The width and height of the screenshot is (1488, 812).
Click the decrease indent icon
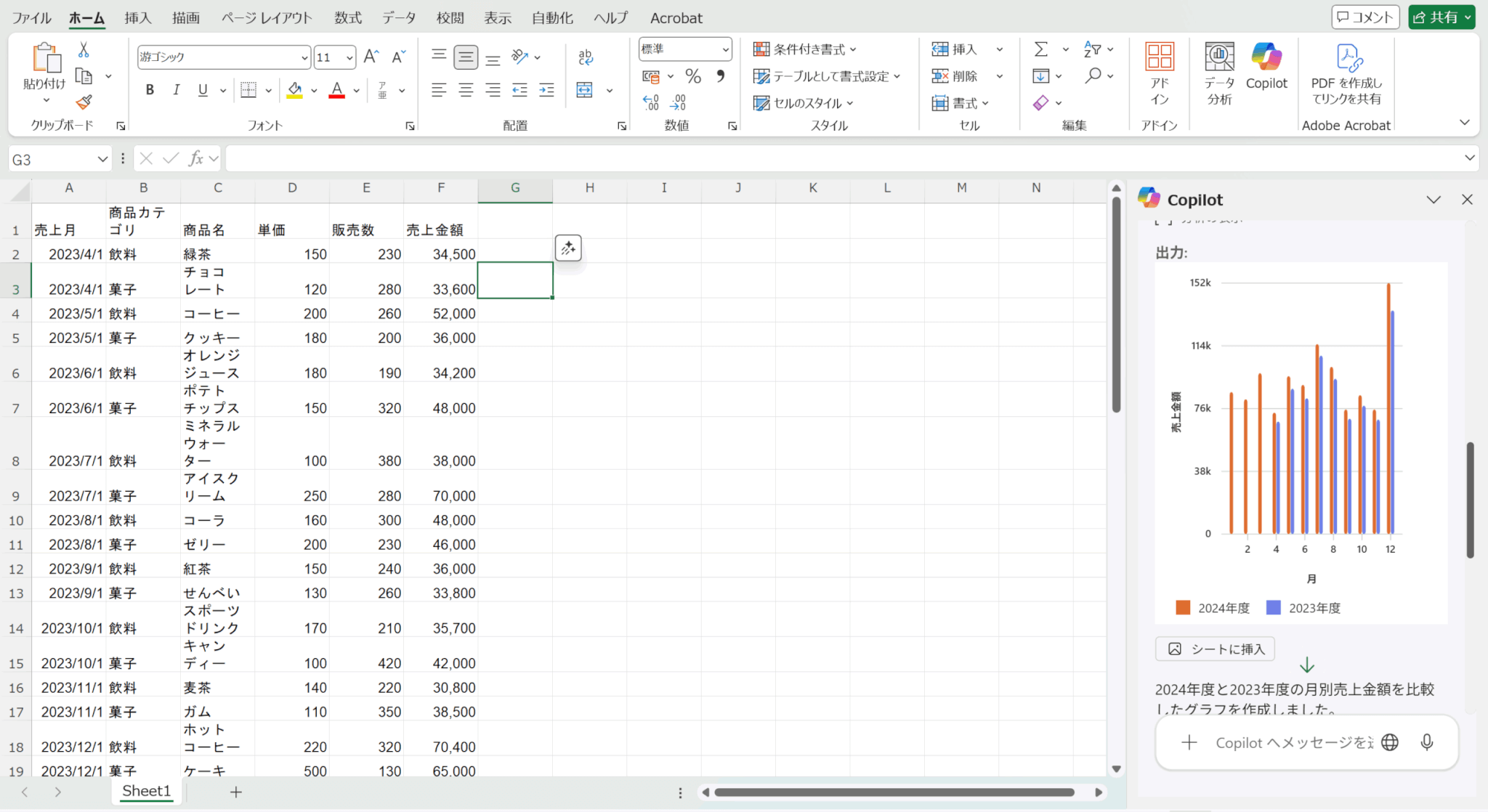pos(519,89)
